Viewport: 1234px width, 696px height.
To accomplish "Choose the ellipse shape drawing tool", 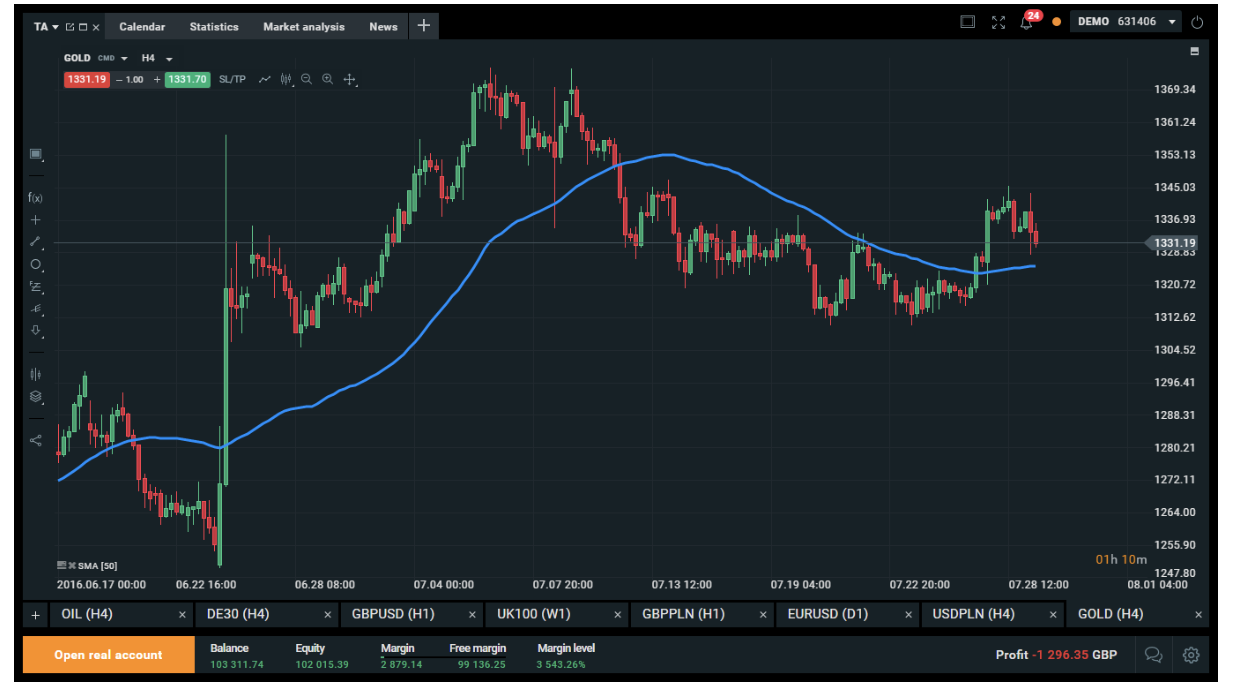I will [x=35, y=264].
